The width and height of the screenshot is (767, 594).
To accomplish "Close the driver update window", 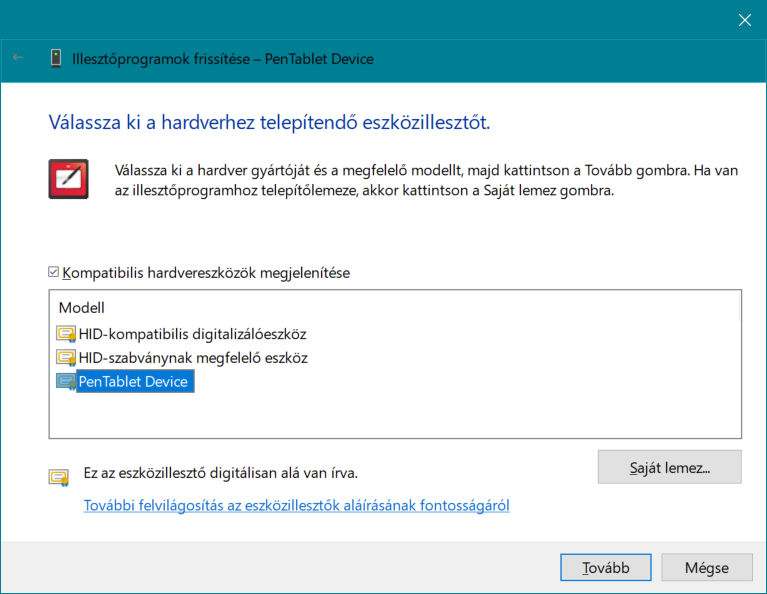I will (x=744, y=20).
